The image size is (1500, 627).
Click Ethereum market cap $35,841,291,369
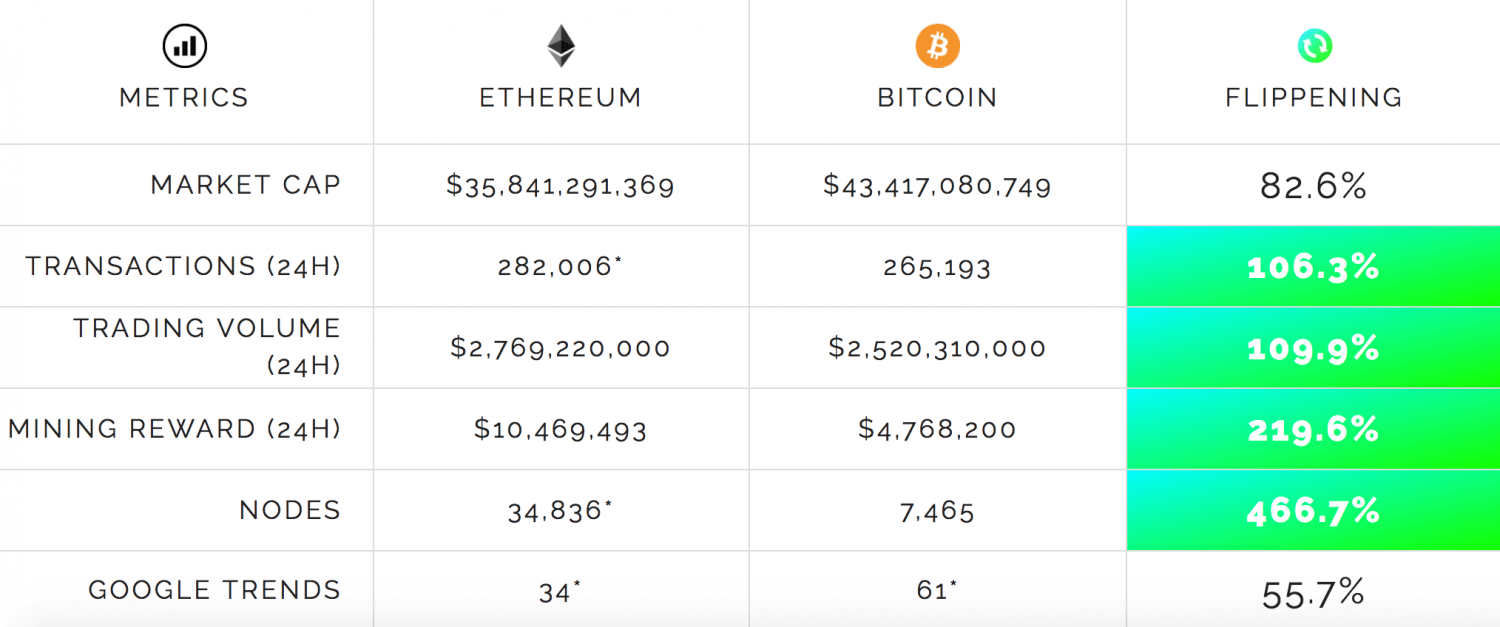point(561,186)
